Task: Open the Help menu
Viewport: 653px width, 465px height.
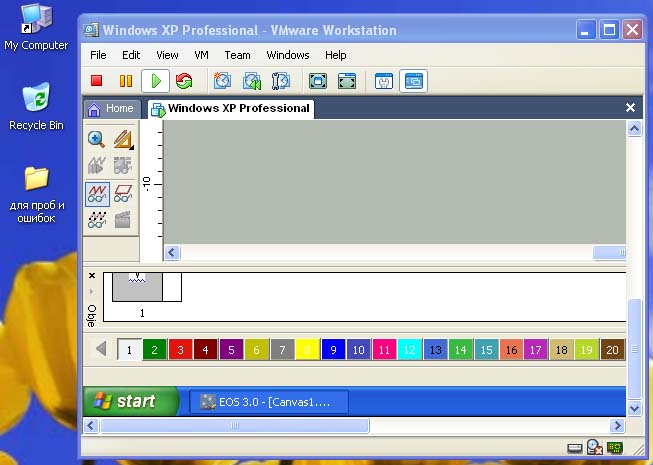Action: coord(336,55)
